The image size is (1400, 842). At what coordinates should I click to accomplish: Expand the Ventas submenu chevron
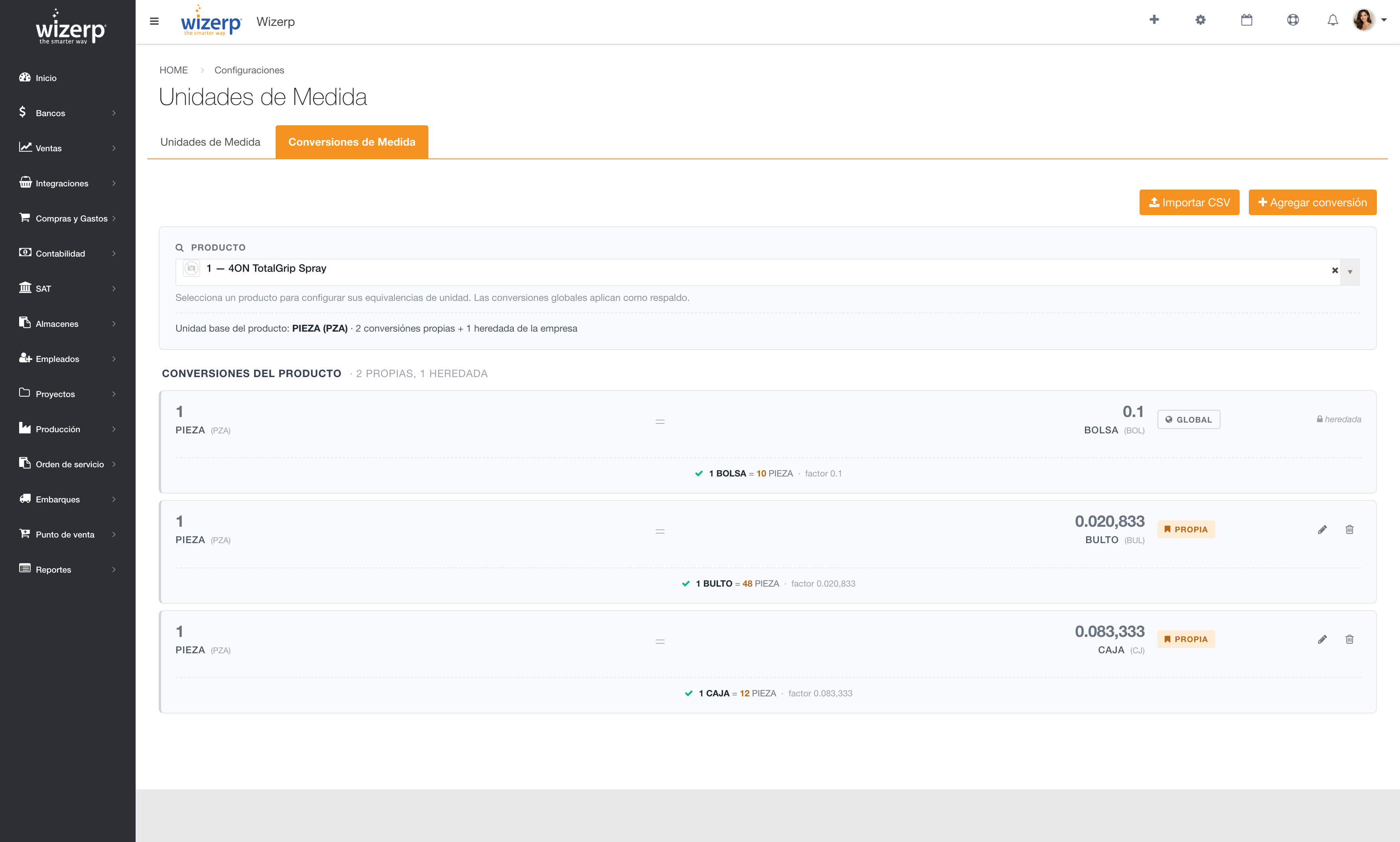click(114, 148)
